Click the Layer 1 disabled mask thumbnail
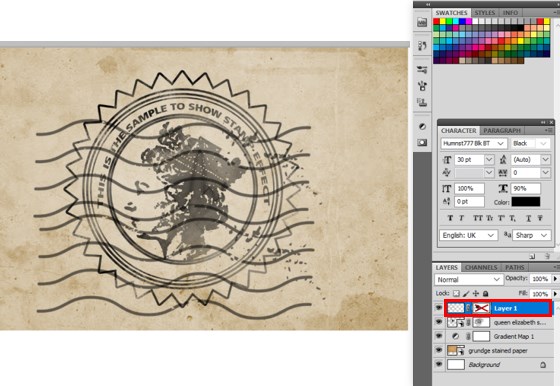Screen dimensions: 560x386 click(481, 308)
